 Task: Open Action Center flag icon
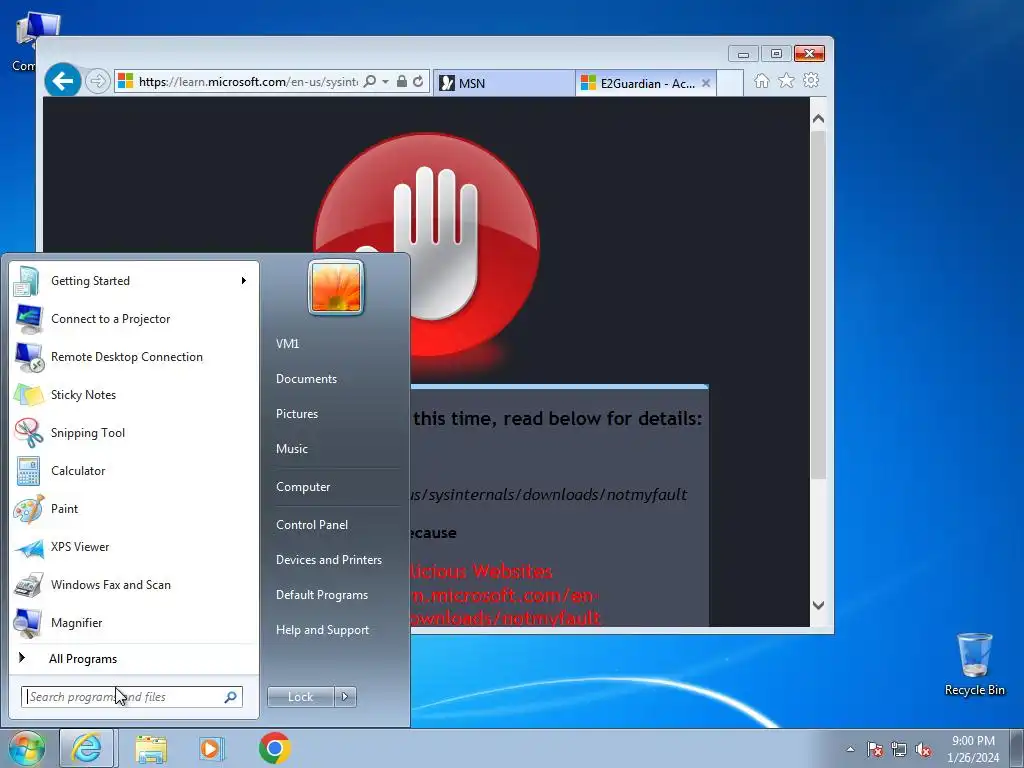(875, 749)
